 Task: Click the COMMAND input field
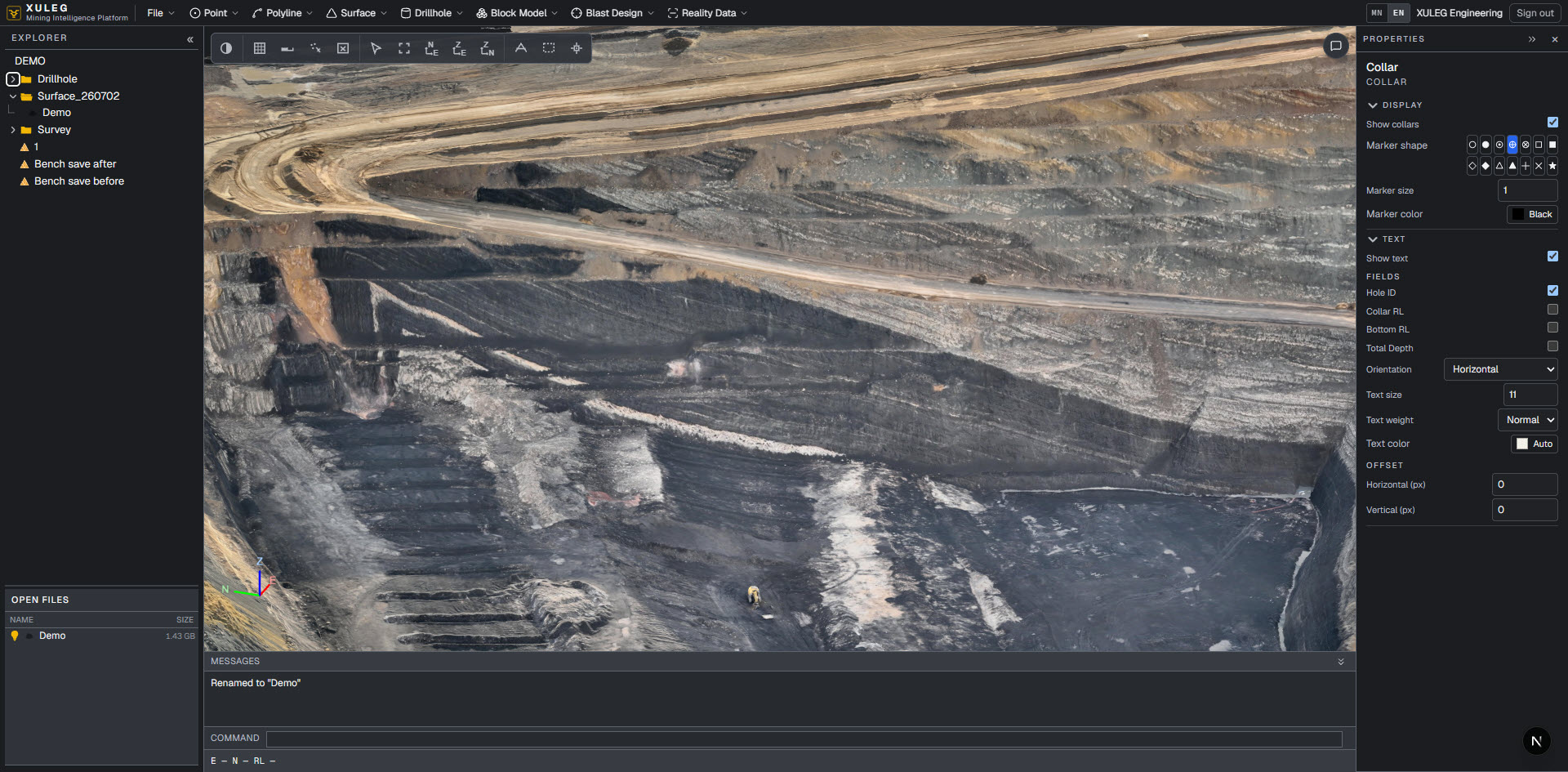tap(804, 739)
